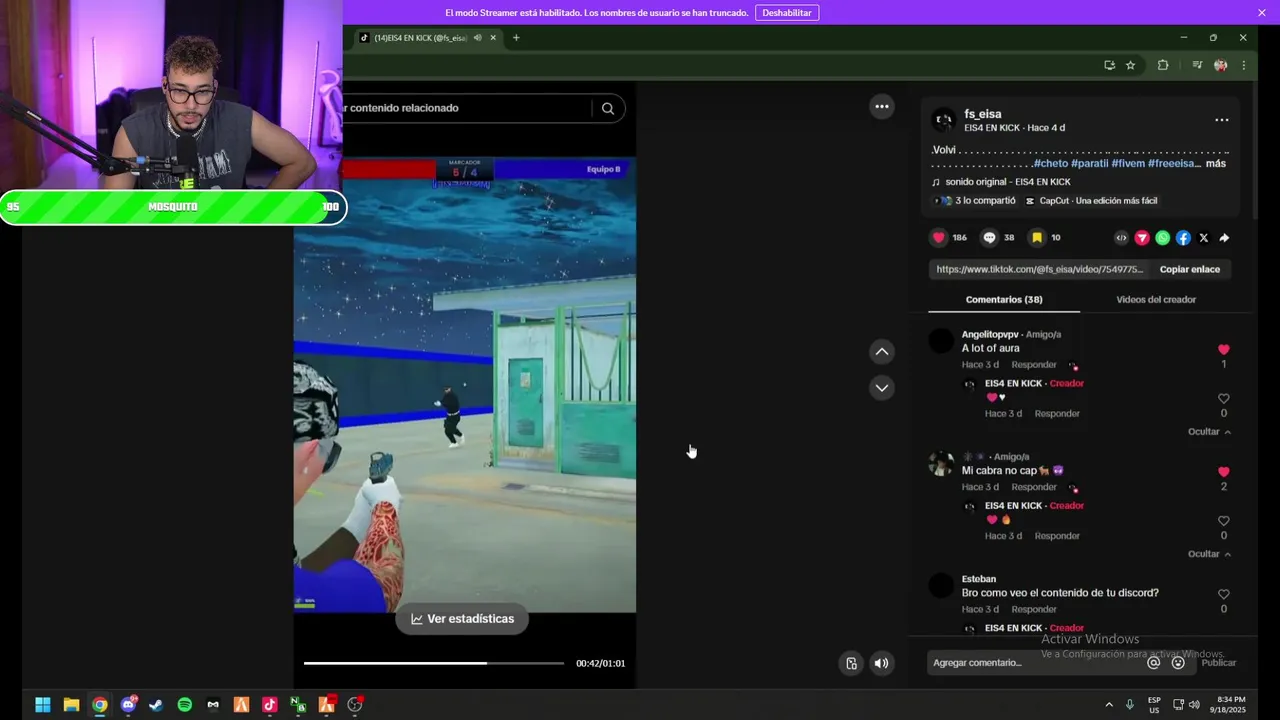Click Copiar enlace to copy the video link

point(1189,269)
